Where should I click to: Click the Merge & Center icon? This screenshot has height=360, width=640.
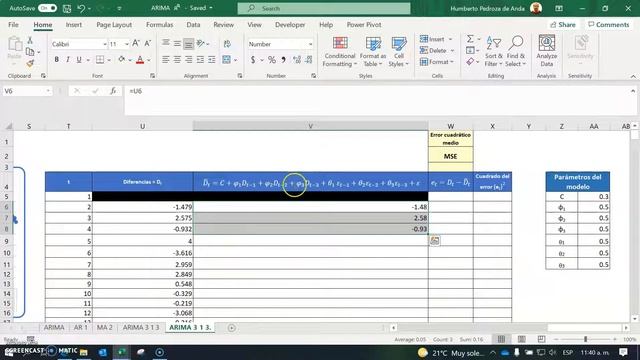pos(227,60)
